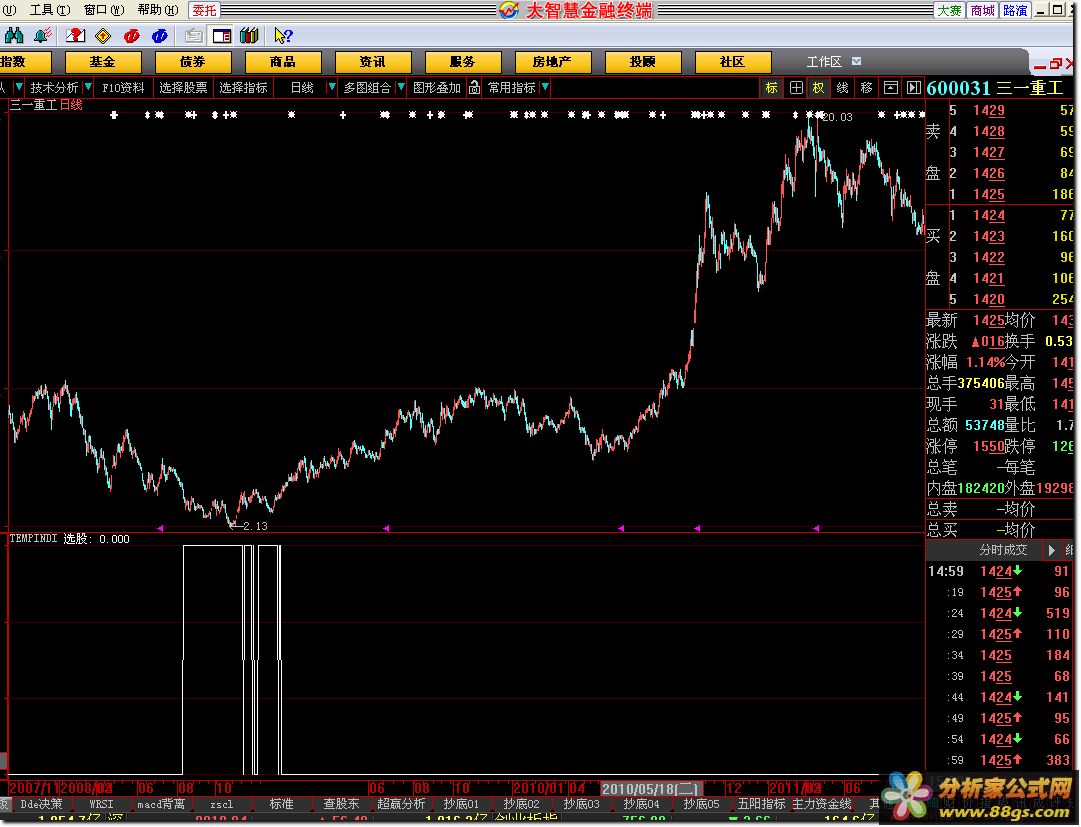Click the yellow diamond arrow icon
The image size is (1081, 827).
point(103,35)
